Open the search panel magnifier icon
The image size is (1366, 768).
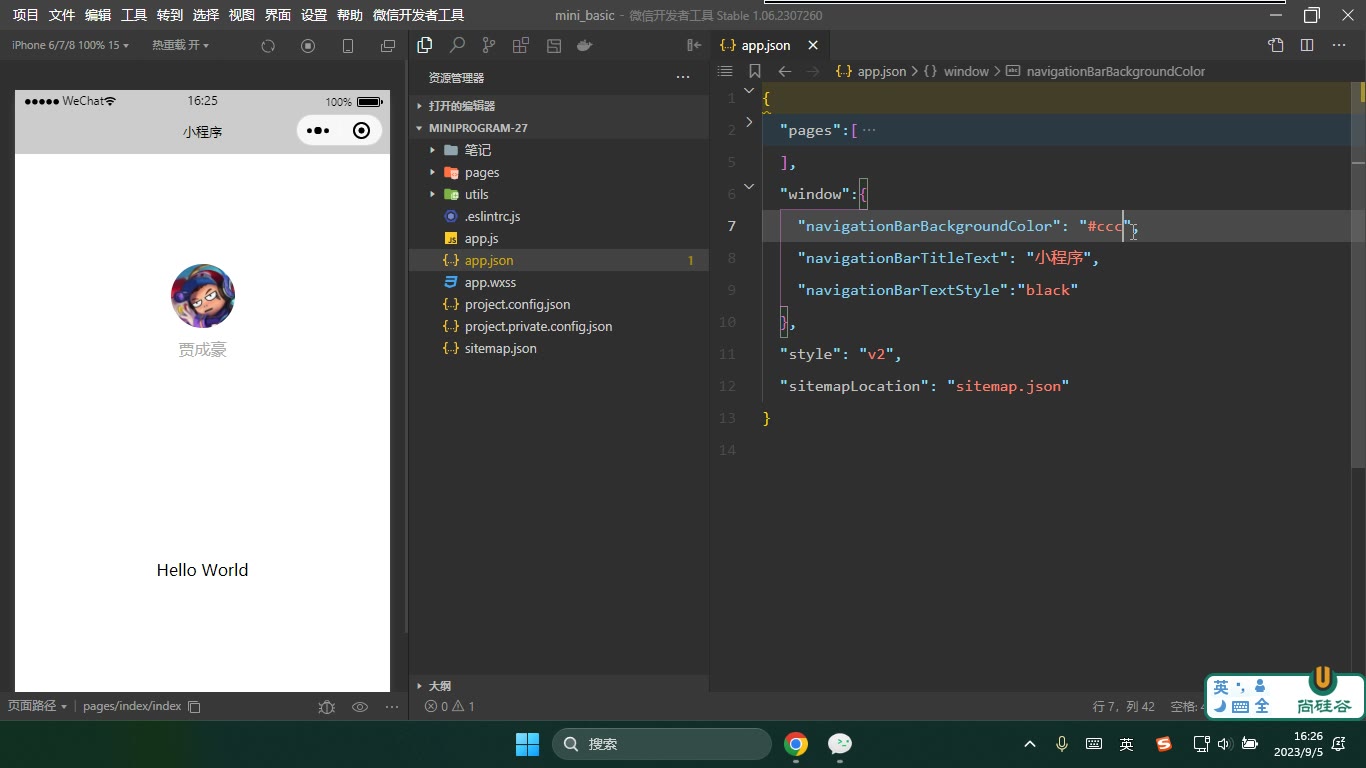[457, 45]
